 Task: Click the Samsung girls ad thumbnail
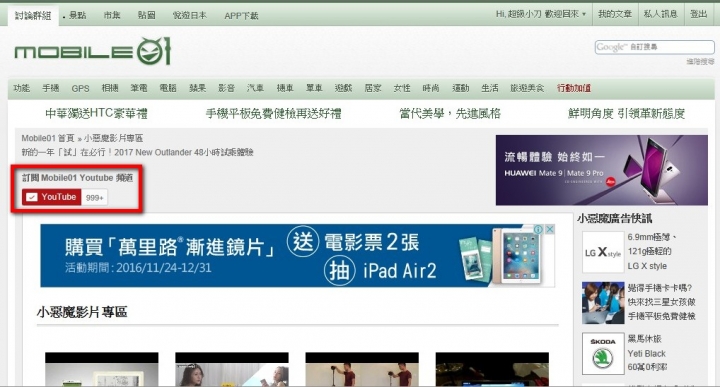(x=603, y=303)
